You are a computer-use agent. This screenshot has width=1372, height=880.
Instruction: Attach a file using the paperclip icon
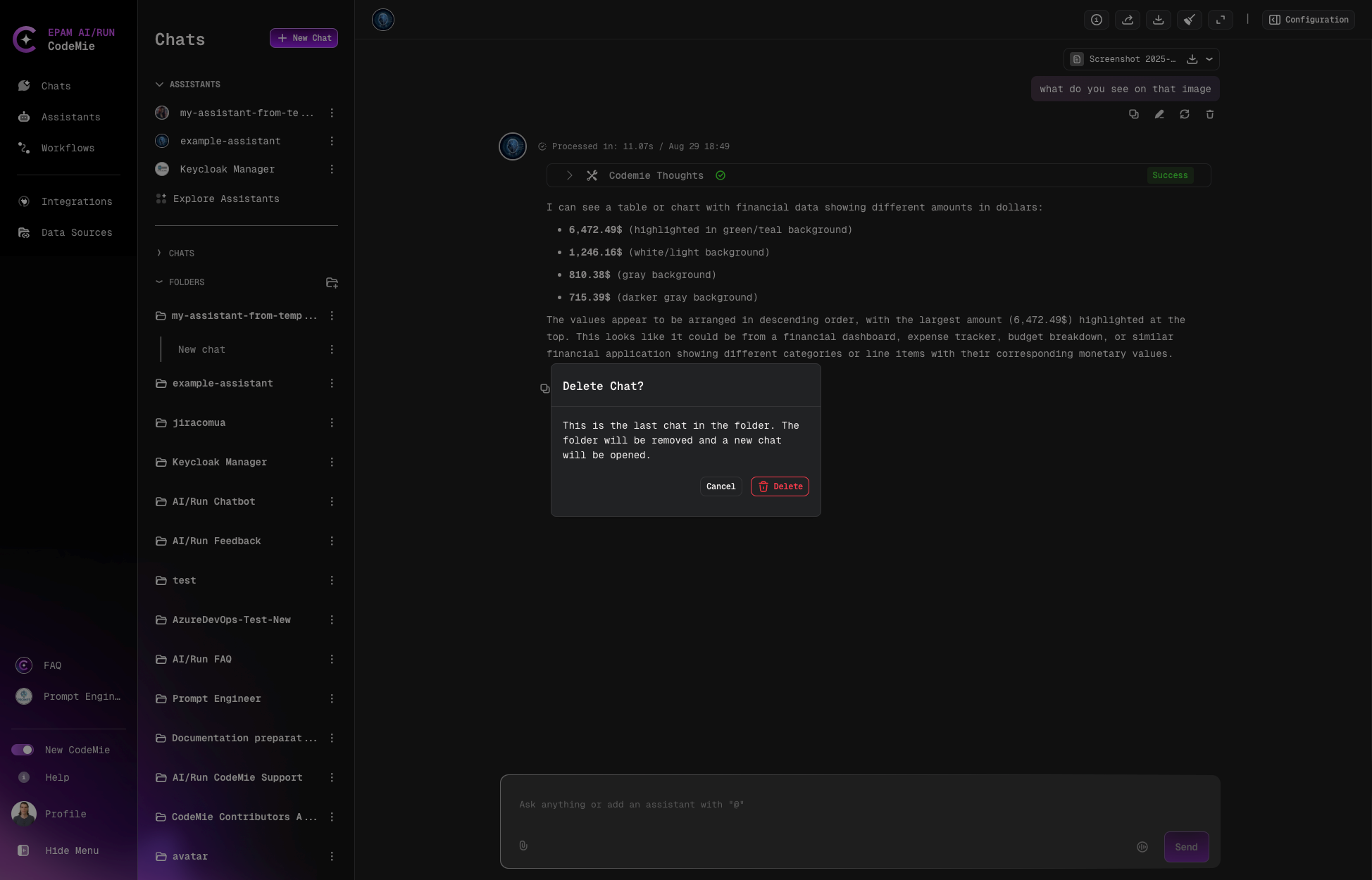(523, 846)
